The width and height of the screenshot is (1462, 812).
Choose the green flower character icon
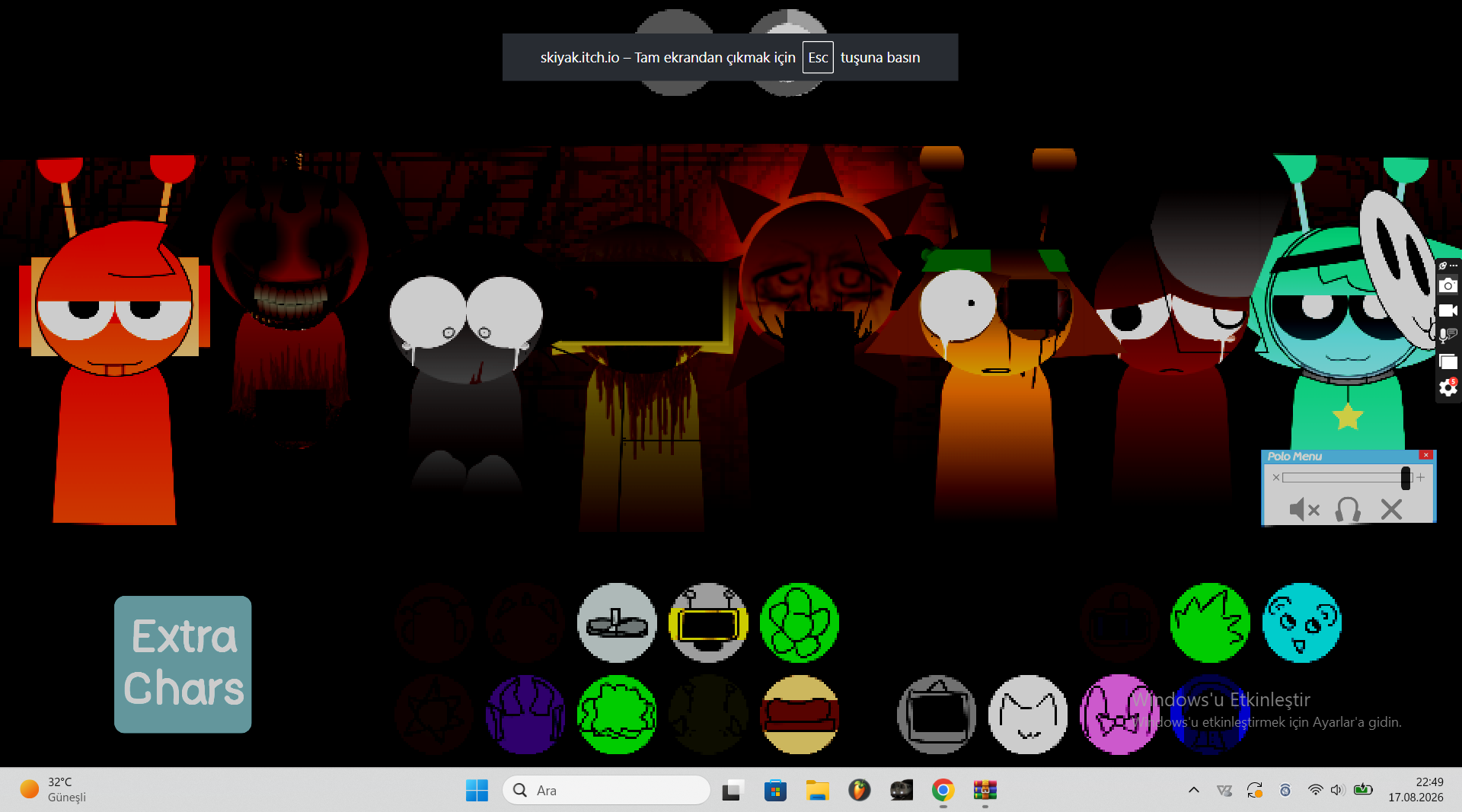800,623
